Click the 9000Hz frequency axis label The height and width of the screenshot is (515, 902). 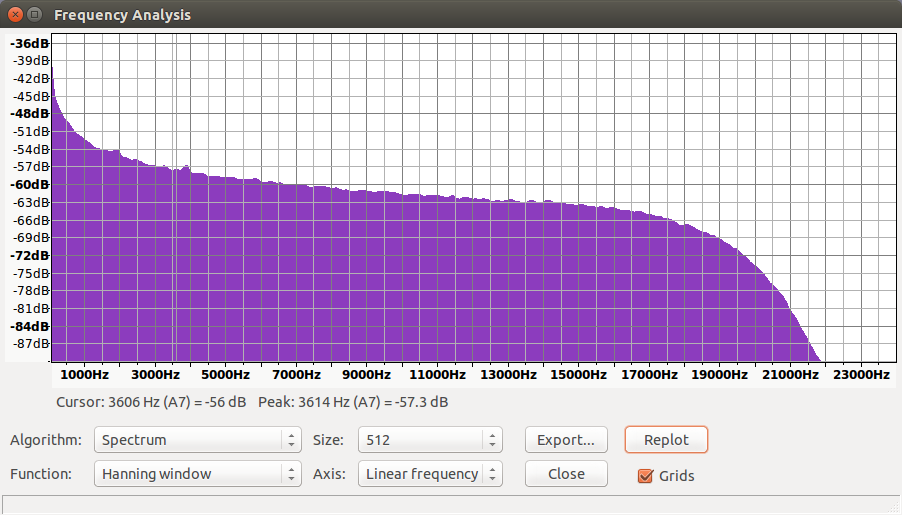pos(366,375)
